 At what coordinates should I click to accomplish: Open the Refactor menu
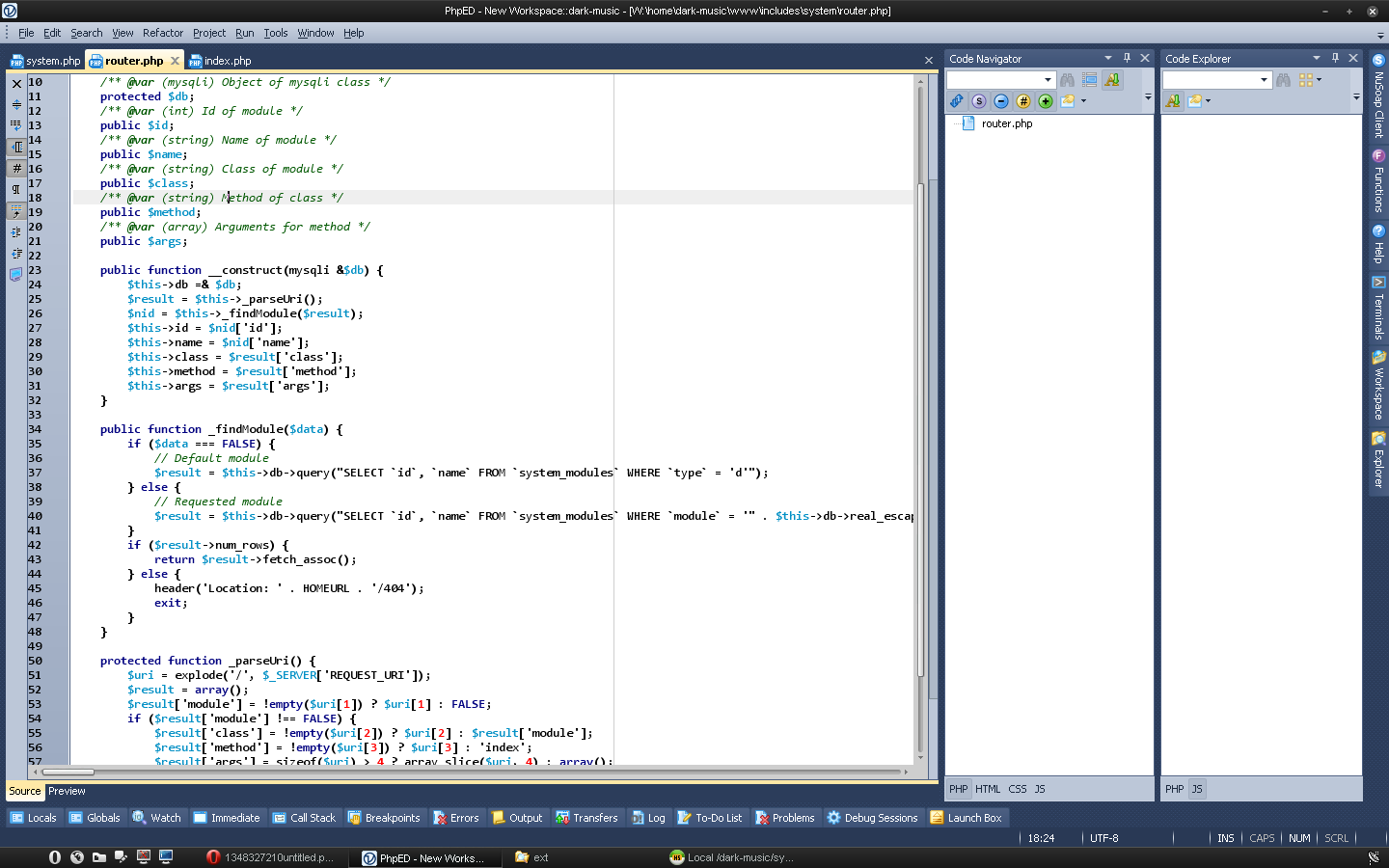pyautogui.click(x=163, y=33)
